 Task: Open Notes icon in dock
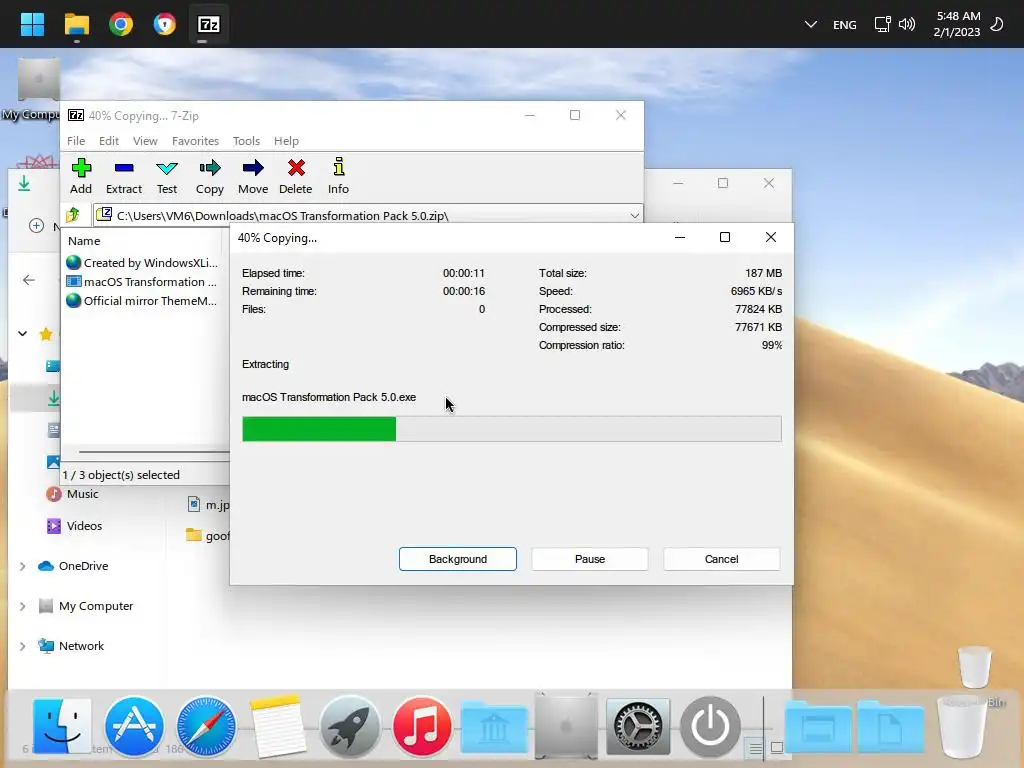[278, 726]
